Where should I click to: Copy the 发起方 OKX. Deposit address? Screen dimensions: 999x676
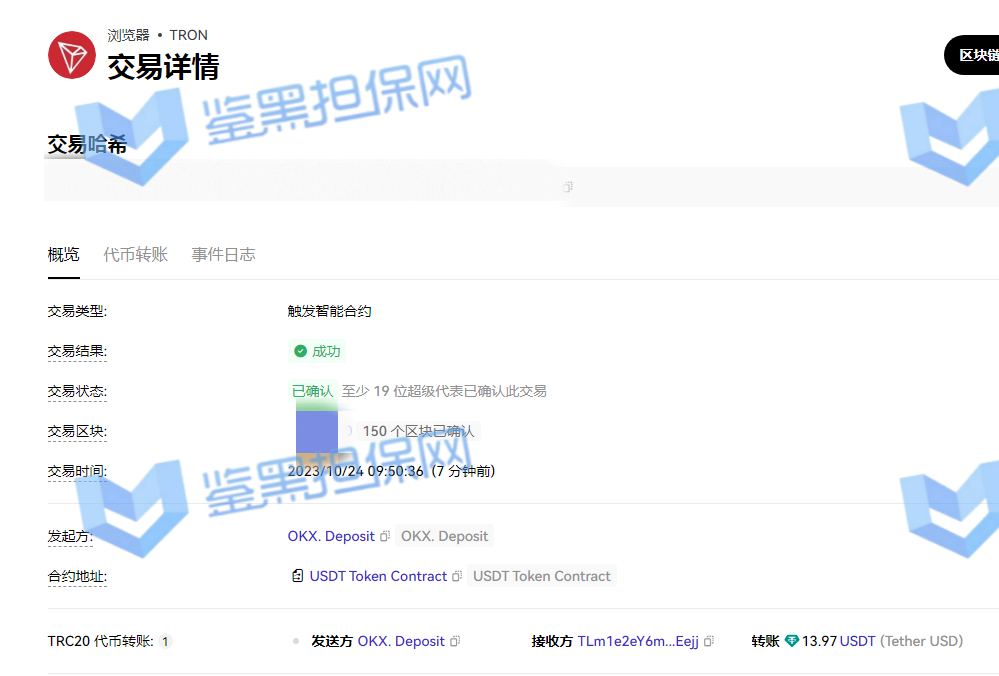coord(385,537)
